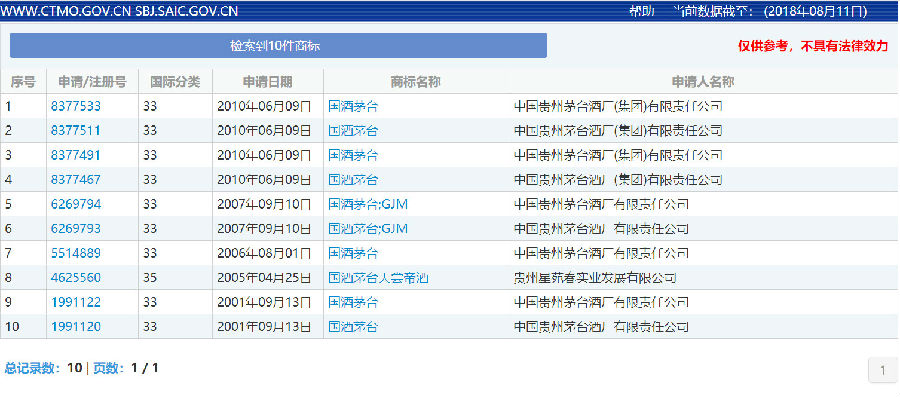Open registration number 8377533
Screen dimensions: 900x397
(x=76, y=106)
